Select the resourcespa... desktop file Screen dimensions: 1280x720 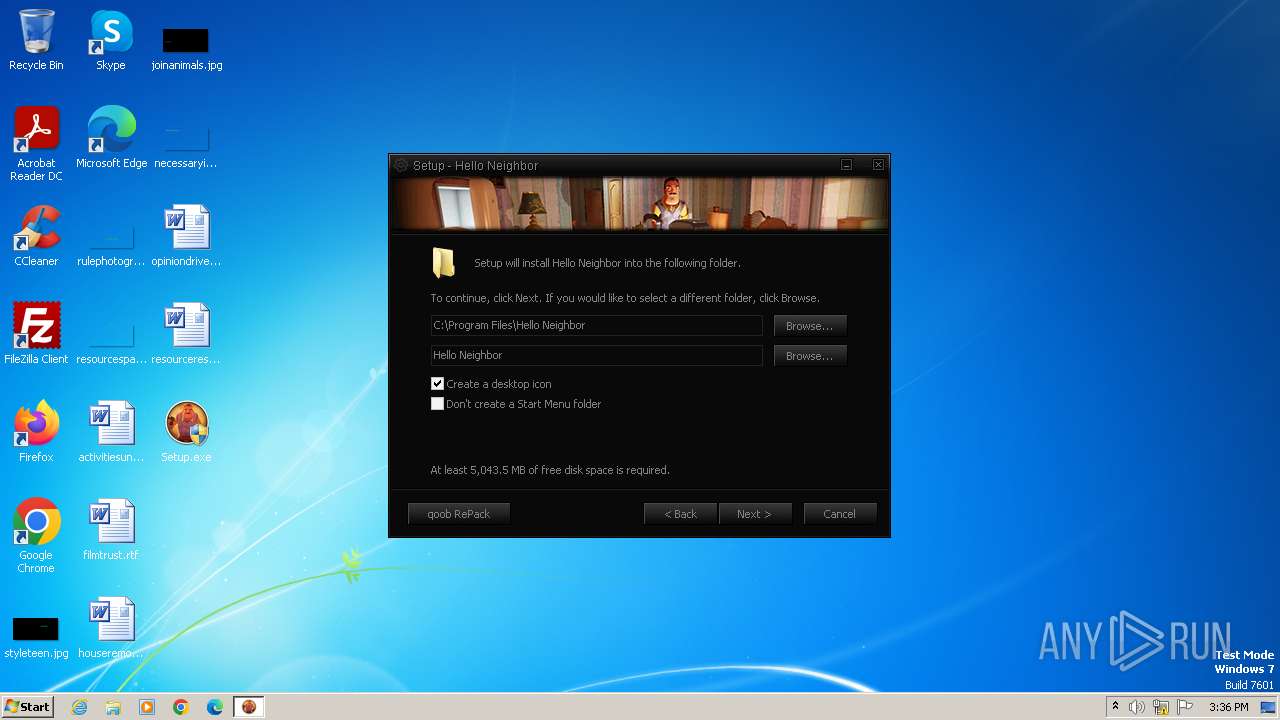coord(111,342)
